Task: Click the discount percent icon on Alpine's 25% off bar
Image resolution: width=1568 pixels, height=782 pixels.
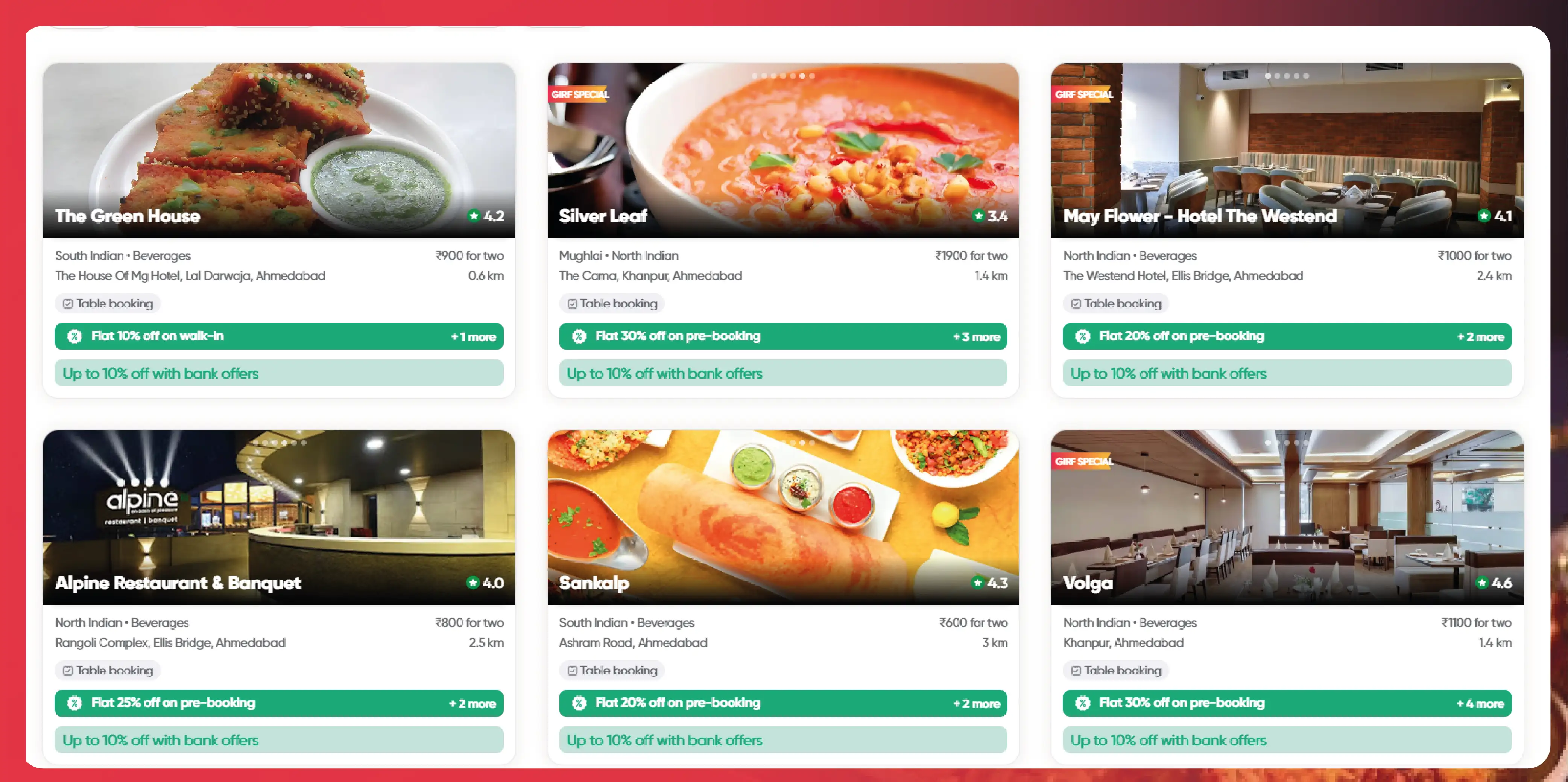Action: [x=74, y=703]
